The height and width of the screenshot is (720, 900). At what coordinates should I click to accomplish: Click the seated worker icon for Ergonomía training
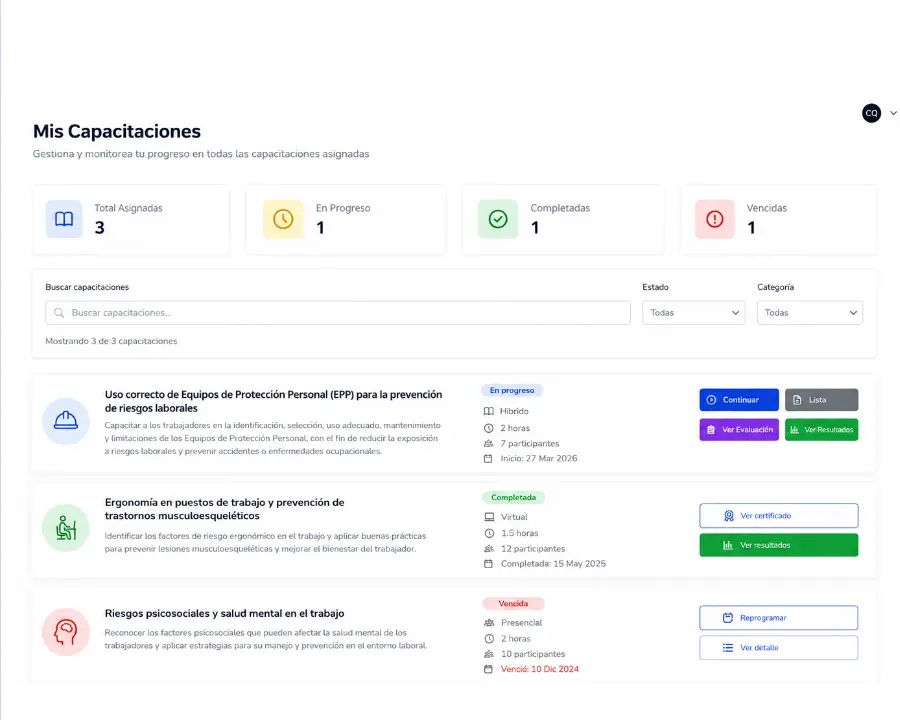click(65, 528)
